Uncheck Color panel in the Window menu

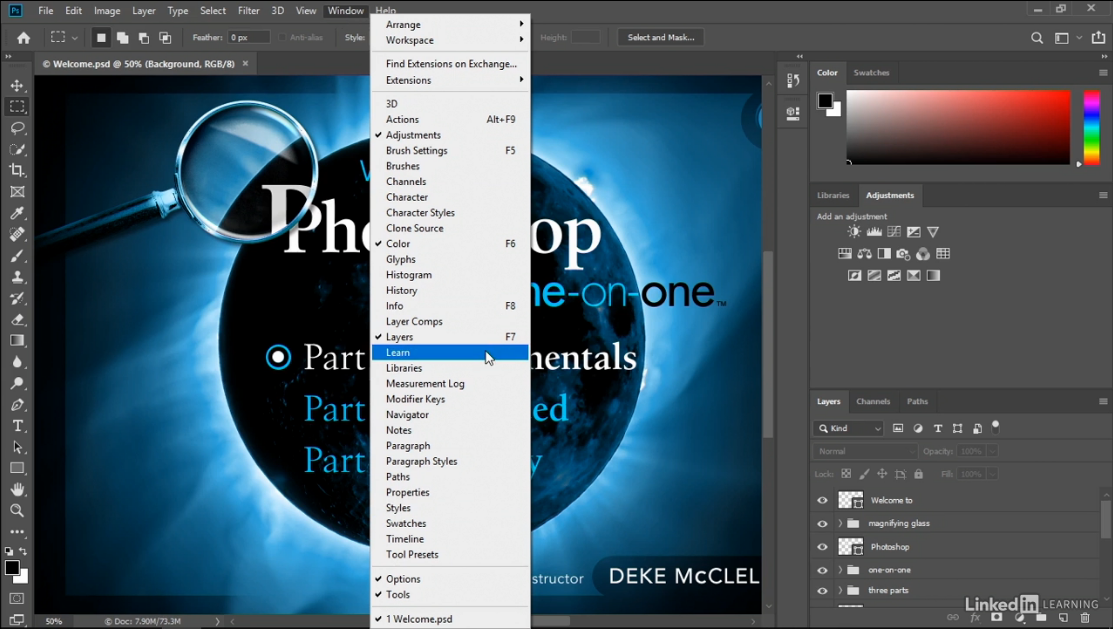coord(450,244)
